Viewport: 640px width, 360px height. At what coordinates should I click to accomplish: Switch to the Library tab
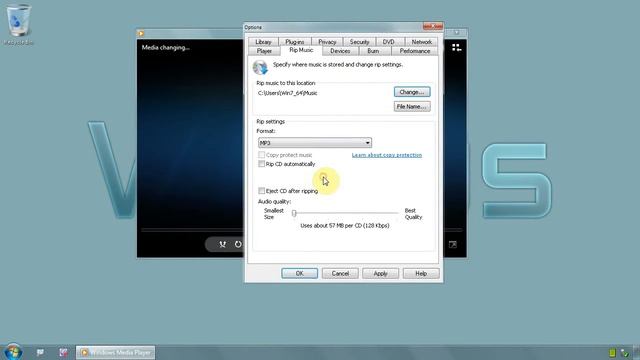click(263, 42)
